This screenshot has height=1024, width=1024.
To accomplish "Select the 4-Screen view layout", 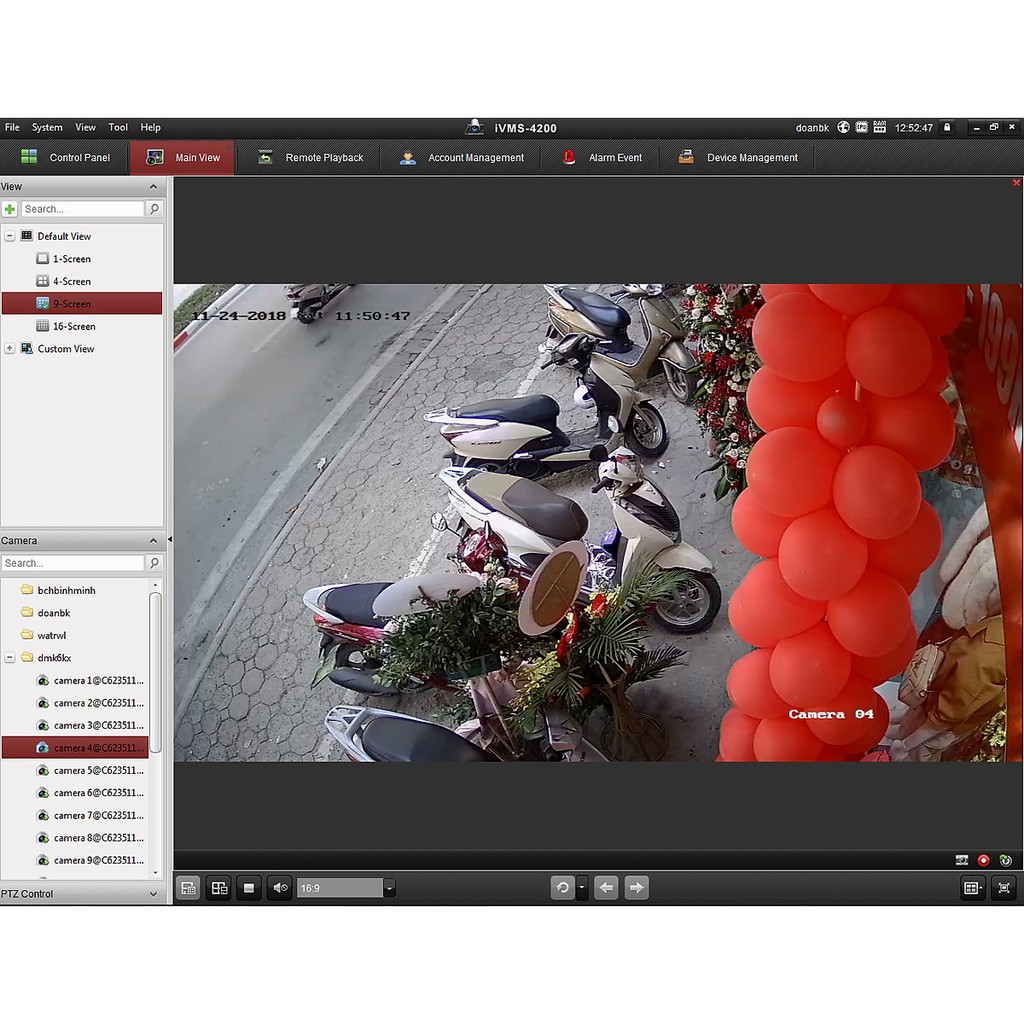I will (x=71, y=282).
